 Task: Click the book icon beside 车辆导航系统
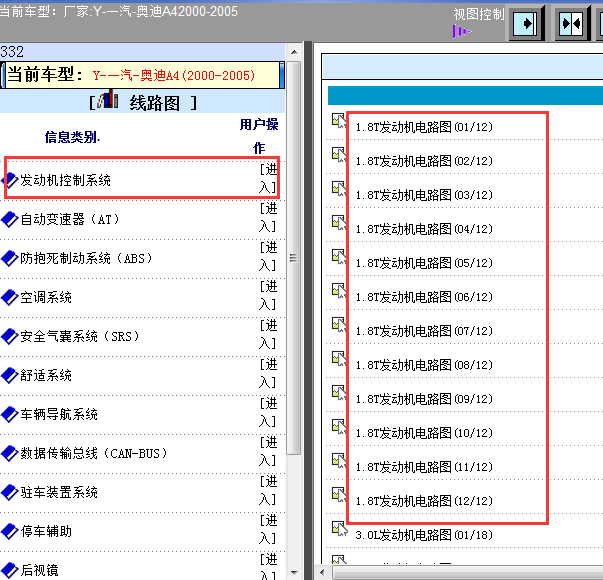pyautogui.click(x=10, y=414)
